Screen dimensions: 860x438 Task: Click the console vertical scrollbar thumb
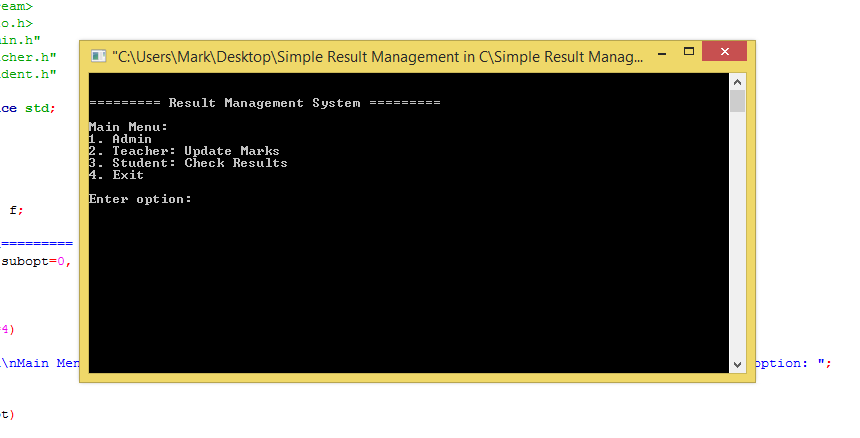(x=737, y=101)
